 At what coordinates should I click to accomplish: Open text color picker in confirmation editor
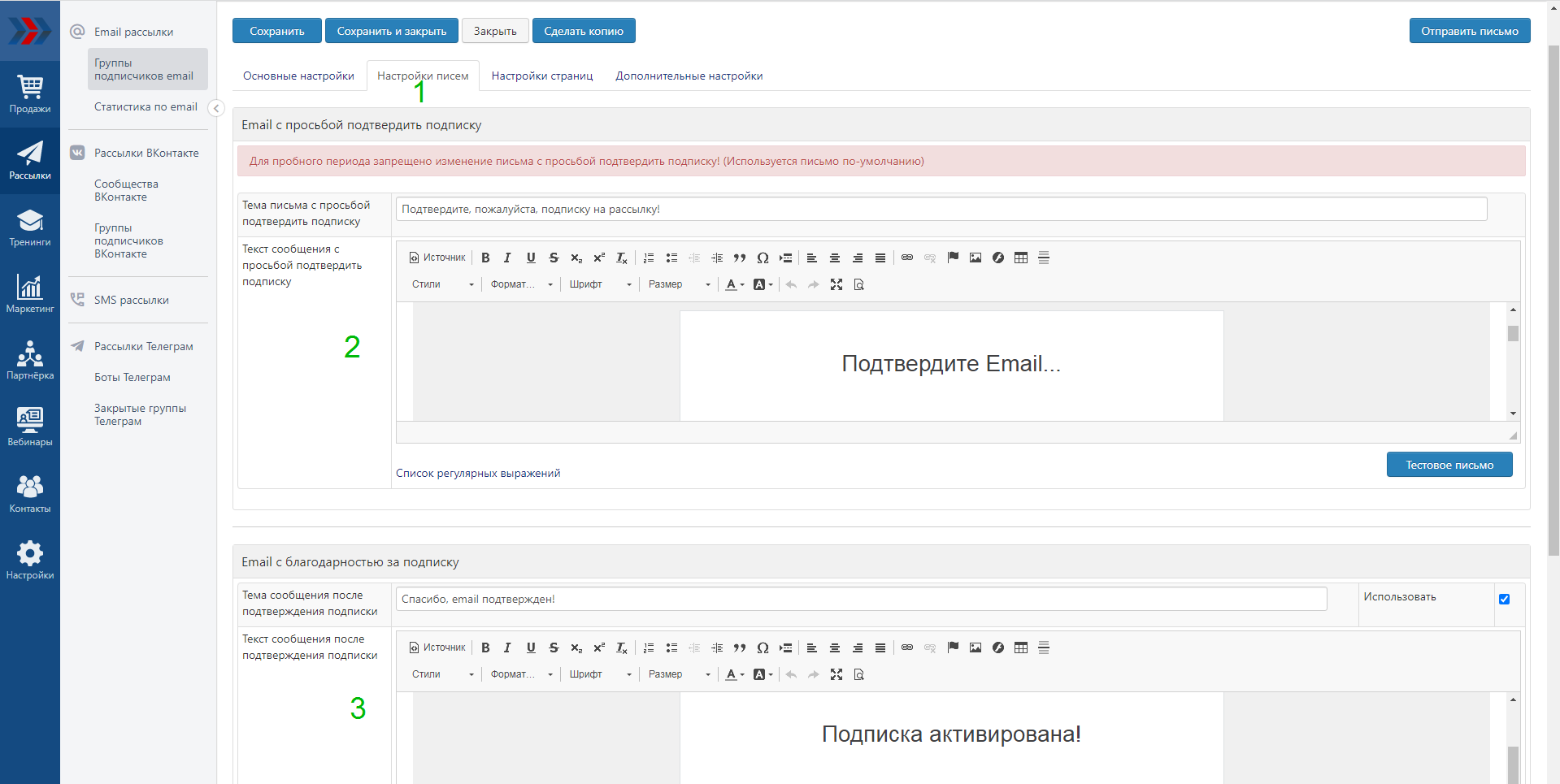click(734, 284)
